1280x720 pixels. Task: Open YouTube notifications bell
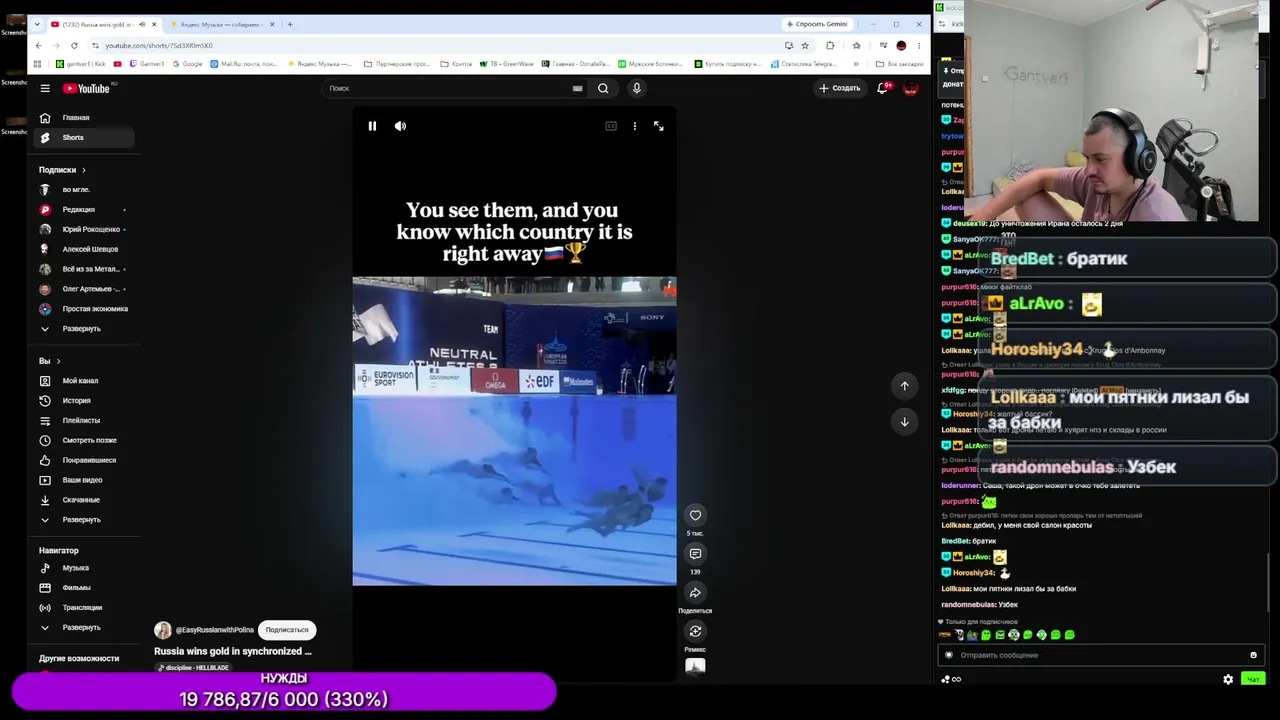pos(882,88)
